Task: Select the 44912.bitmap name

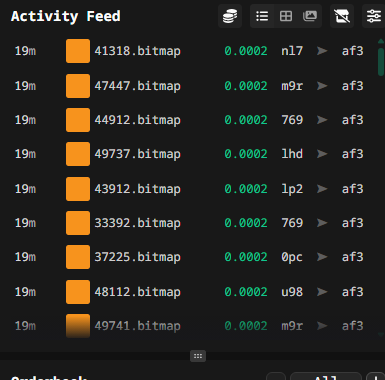Action: [x=137, y=120]
